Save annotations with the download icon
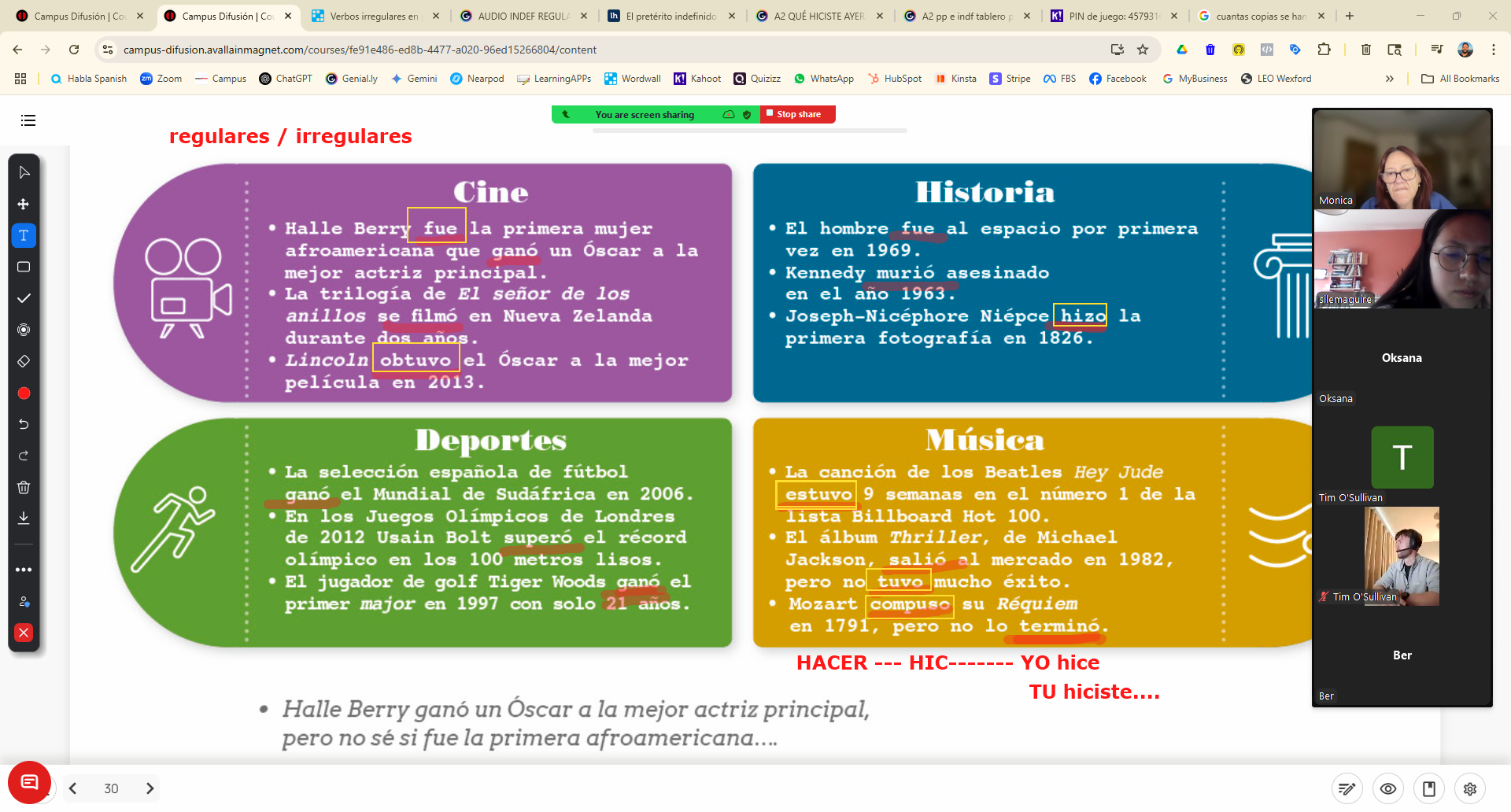This screenshot has width=1511, height=812. pos(24,518)
